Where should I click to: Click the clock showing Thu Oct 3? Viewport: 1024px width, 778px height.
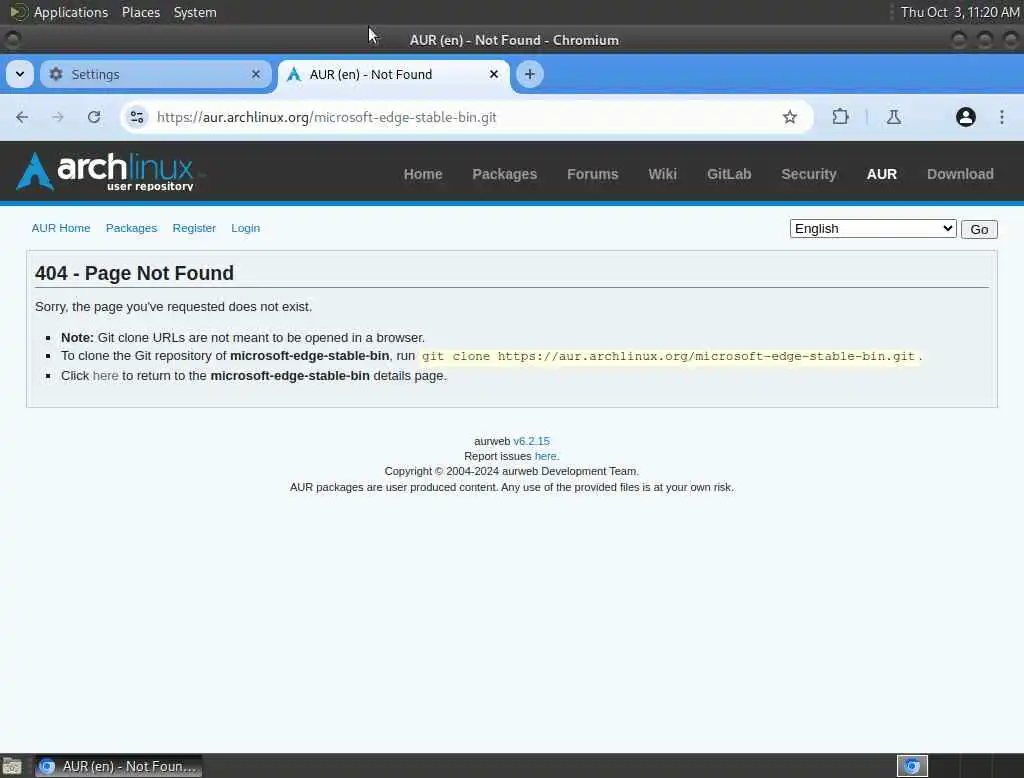tap(959, 12)
